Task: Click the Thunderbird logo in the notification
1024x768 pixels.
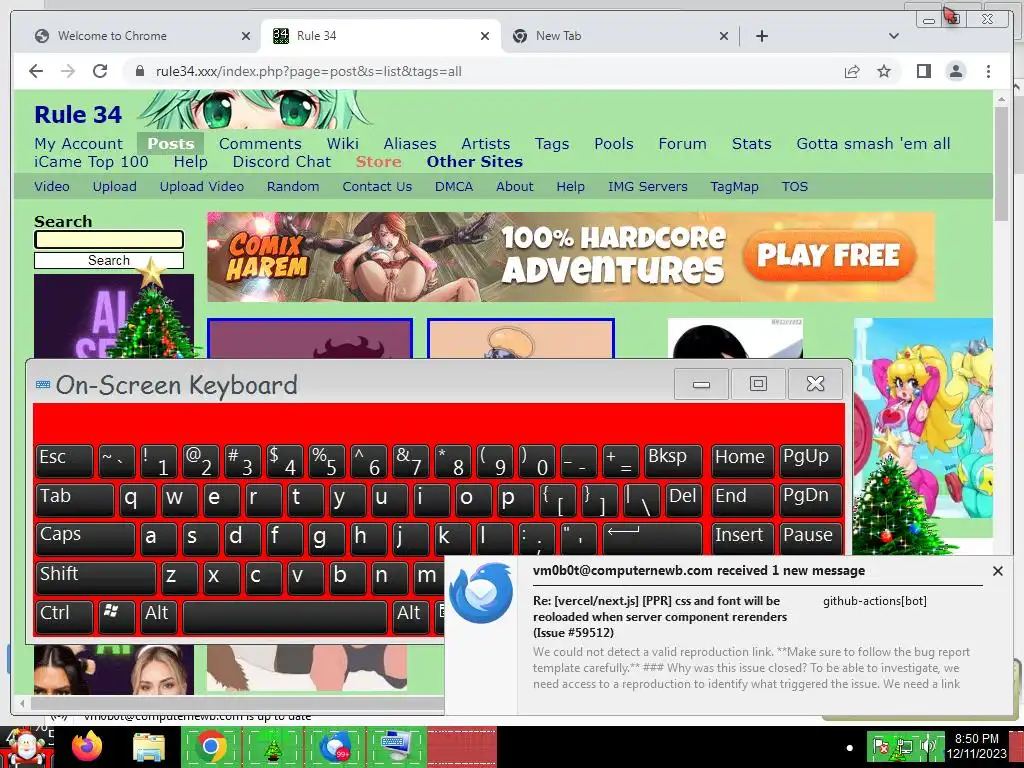Action: tap(482, 592)
